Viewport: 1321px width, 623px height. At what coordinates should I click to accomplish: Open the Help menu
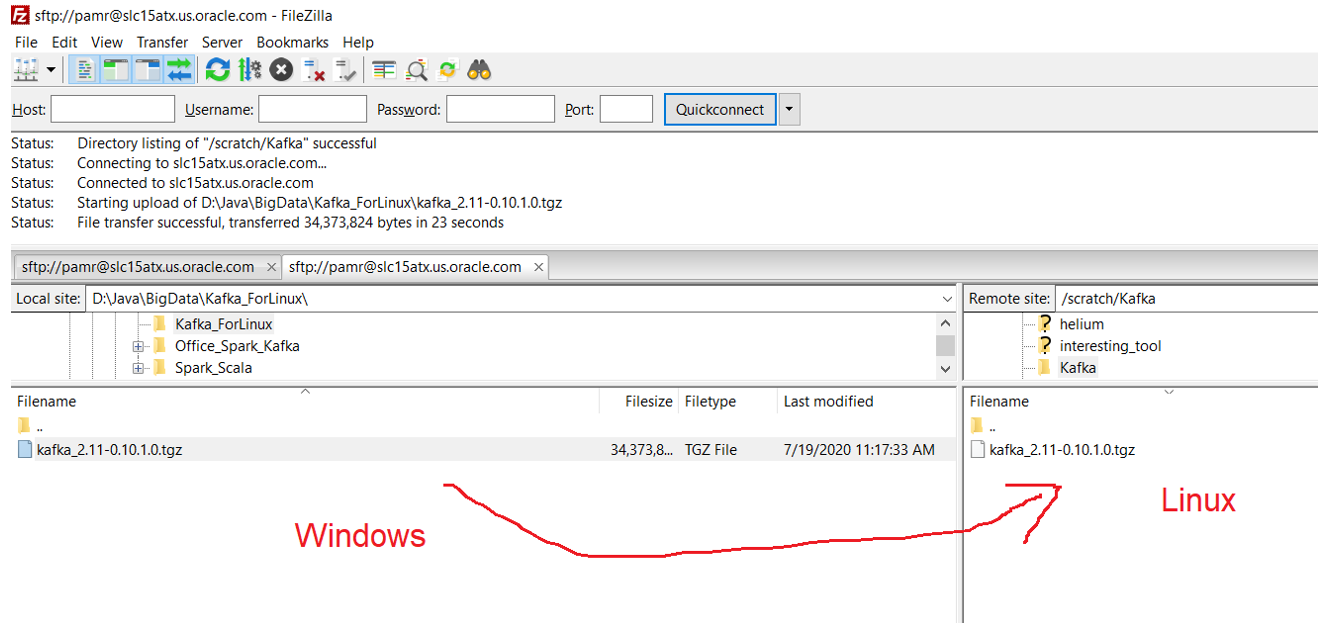coord(358,42)
